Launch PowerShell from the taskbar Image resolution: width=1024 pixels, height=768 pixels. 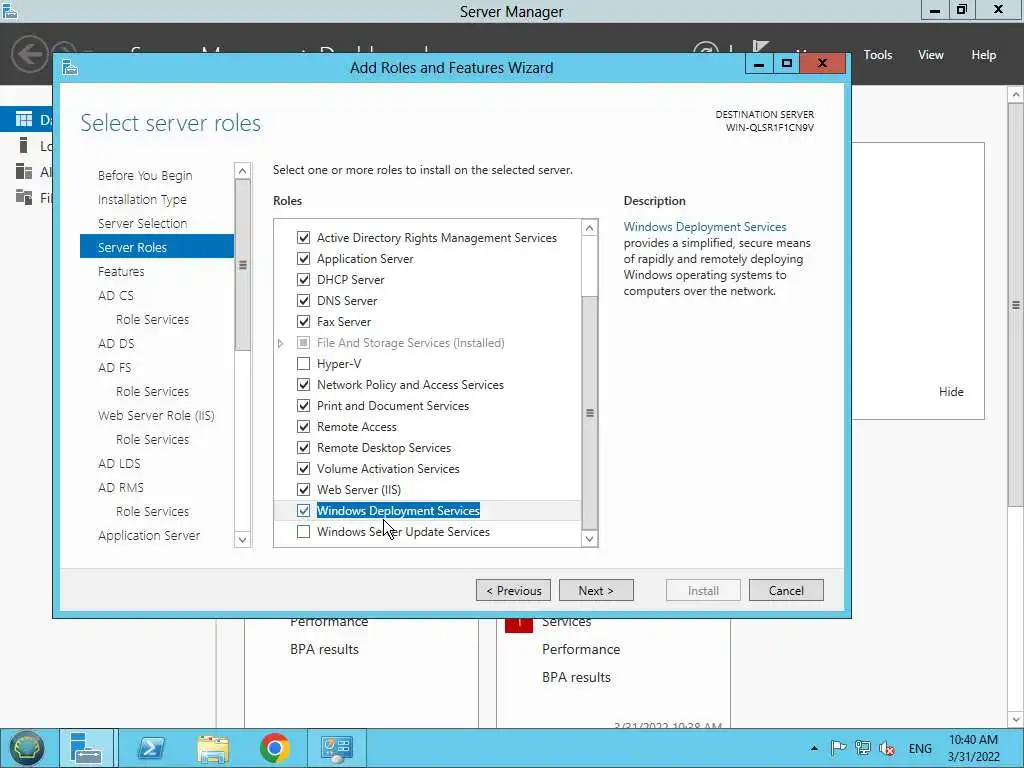pyautogui.click(x=150, y=748)
